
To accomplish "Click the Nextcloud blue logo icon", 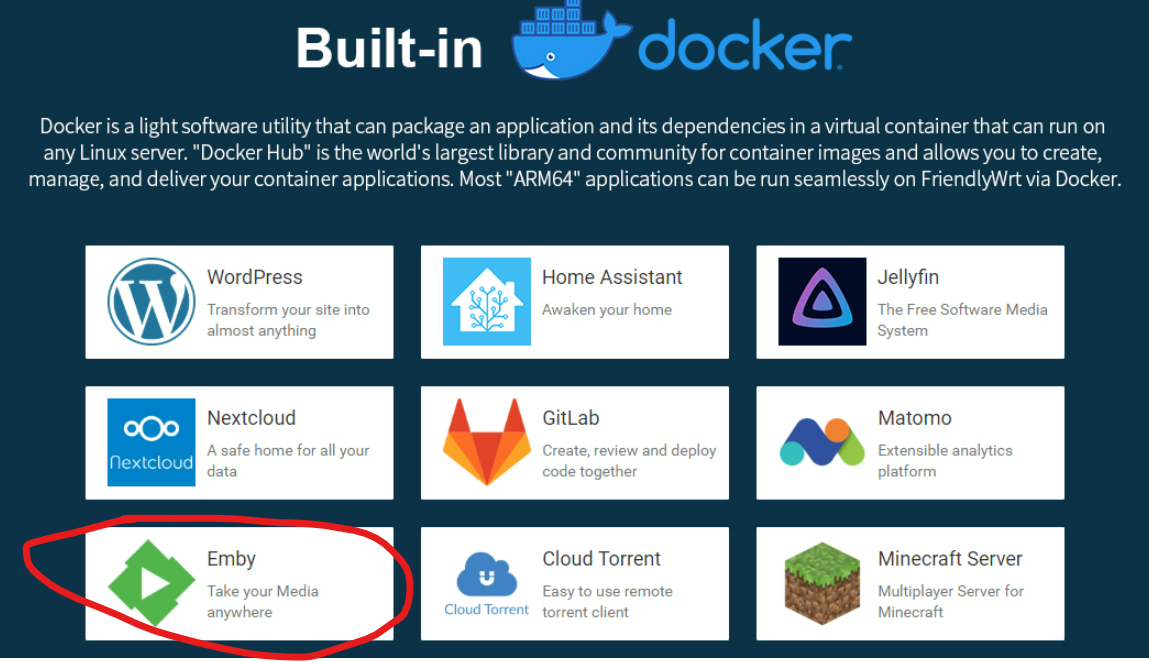I will pos(151,442).
